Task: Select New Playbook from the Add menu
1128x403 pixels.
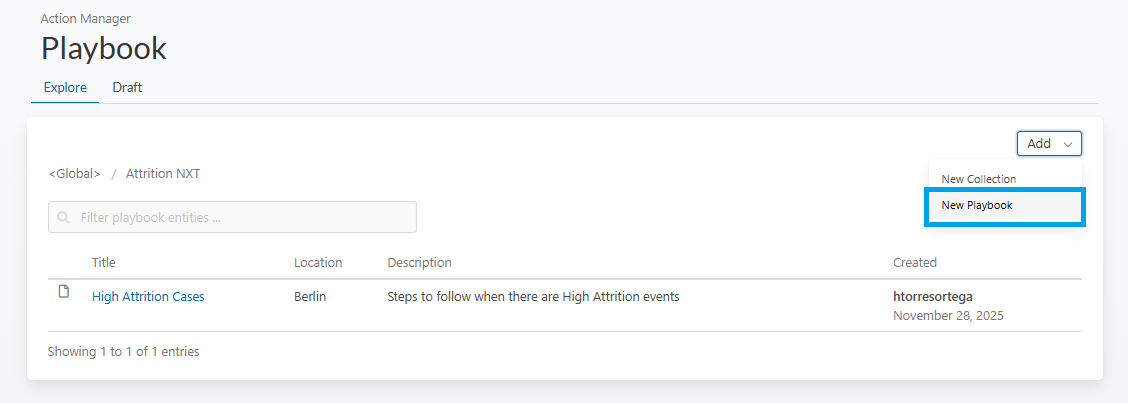Action: 1004,205
